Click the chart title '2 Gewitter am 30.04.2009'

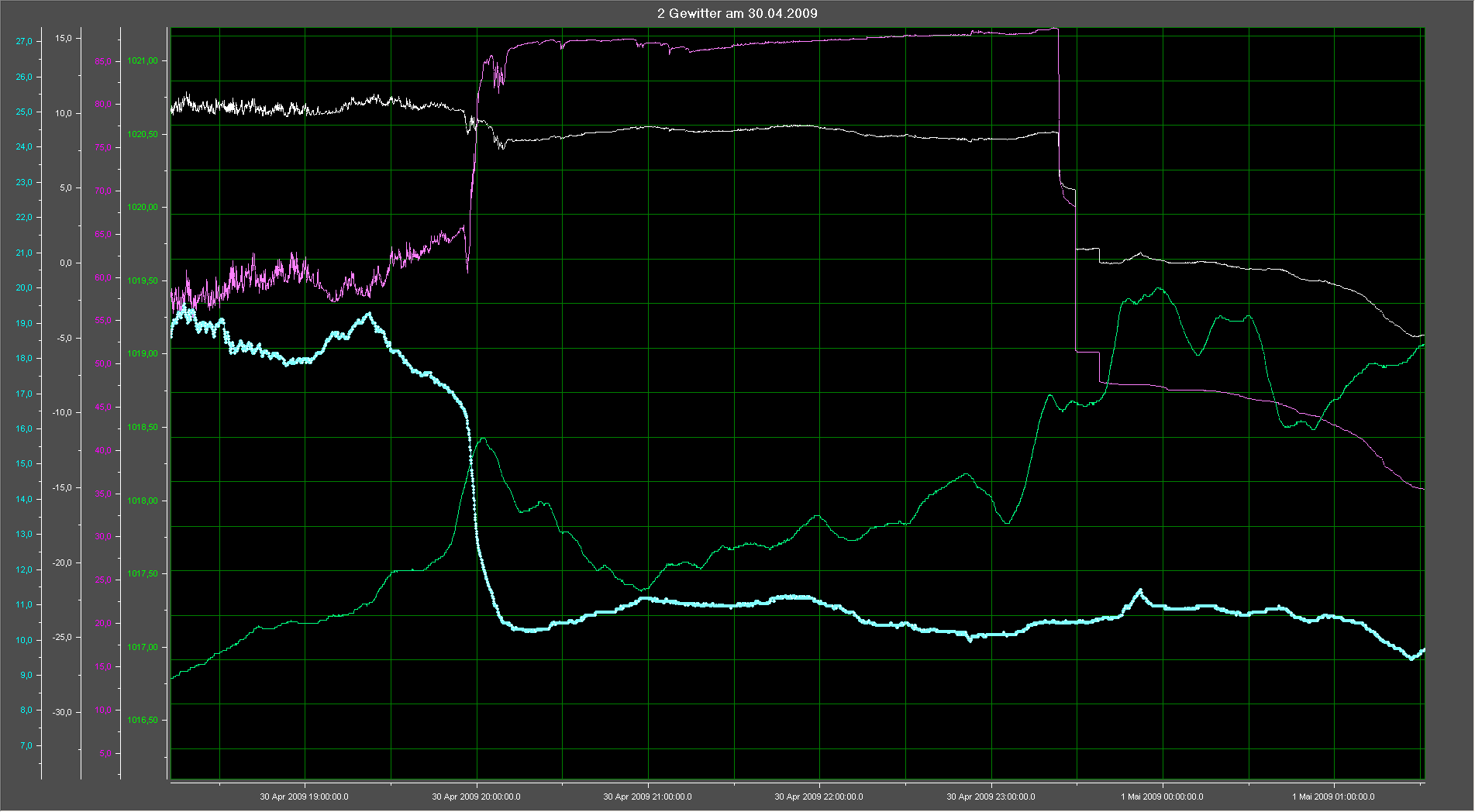click(737, 13)
